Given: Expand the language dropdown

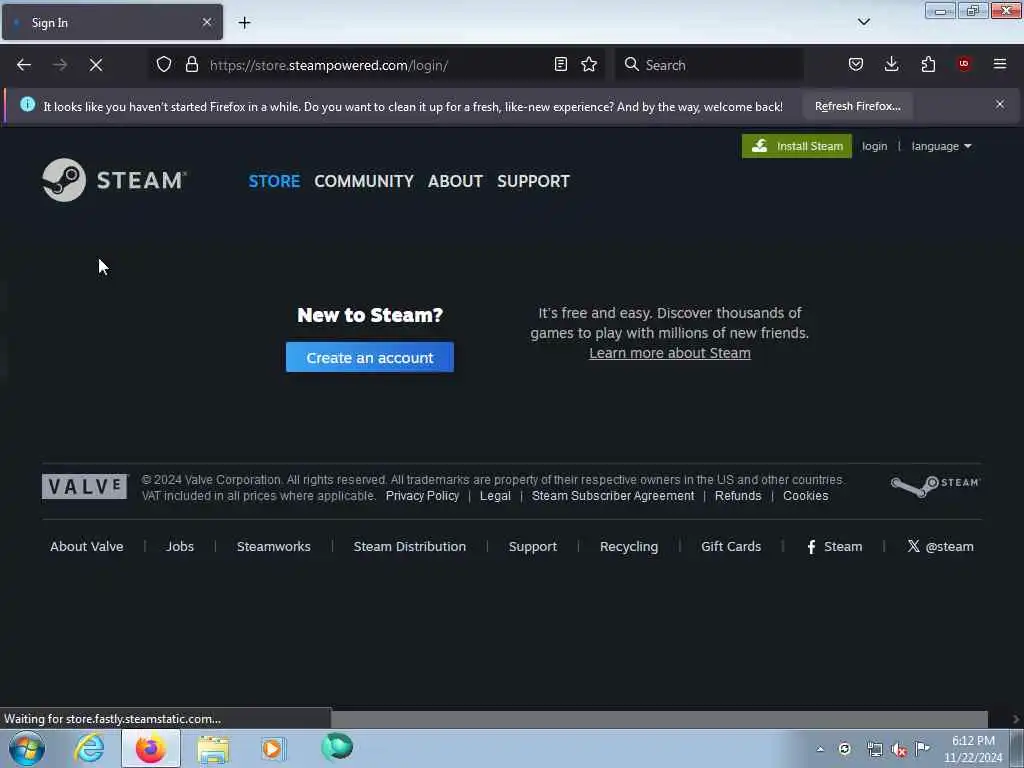Looking at the screenshot, I should pos(941,146).
